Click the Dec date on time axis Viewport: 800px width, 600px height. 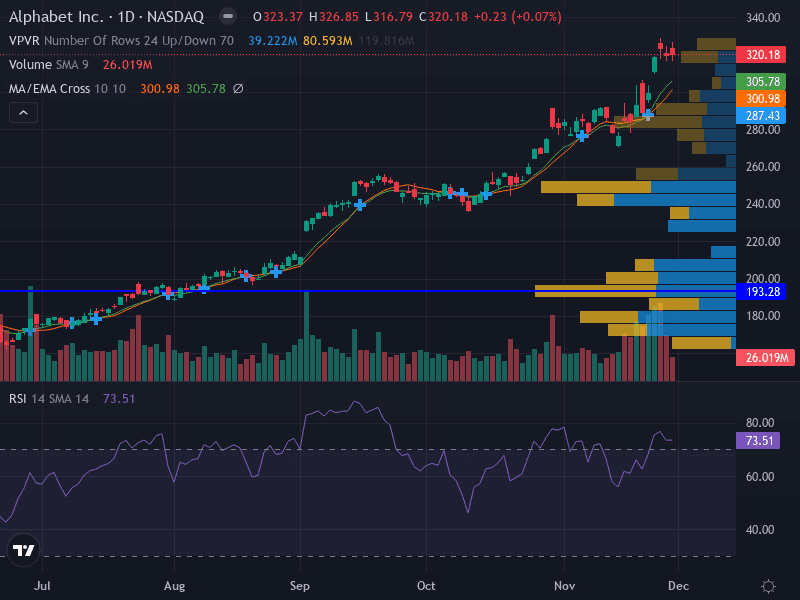point(678,586)
